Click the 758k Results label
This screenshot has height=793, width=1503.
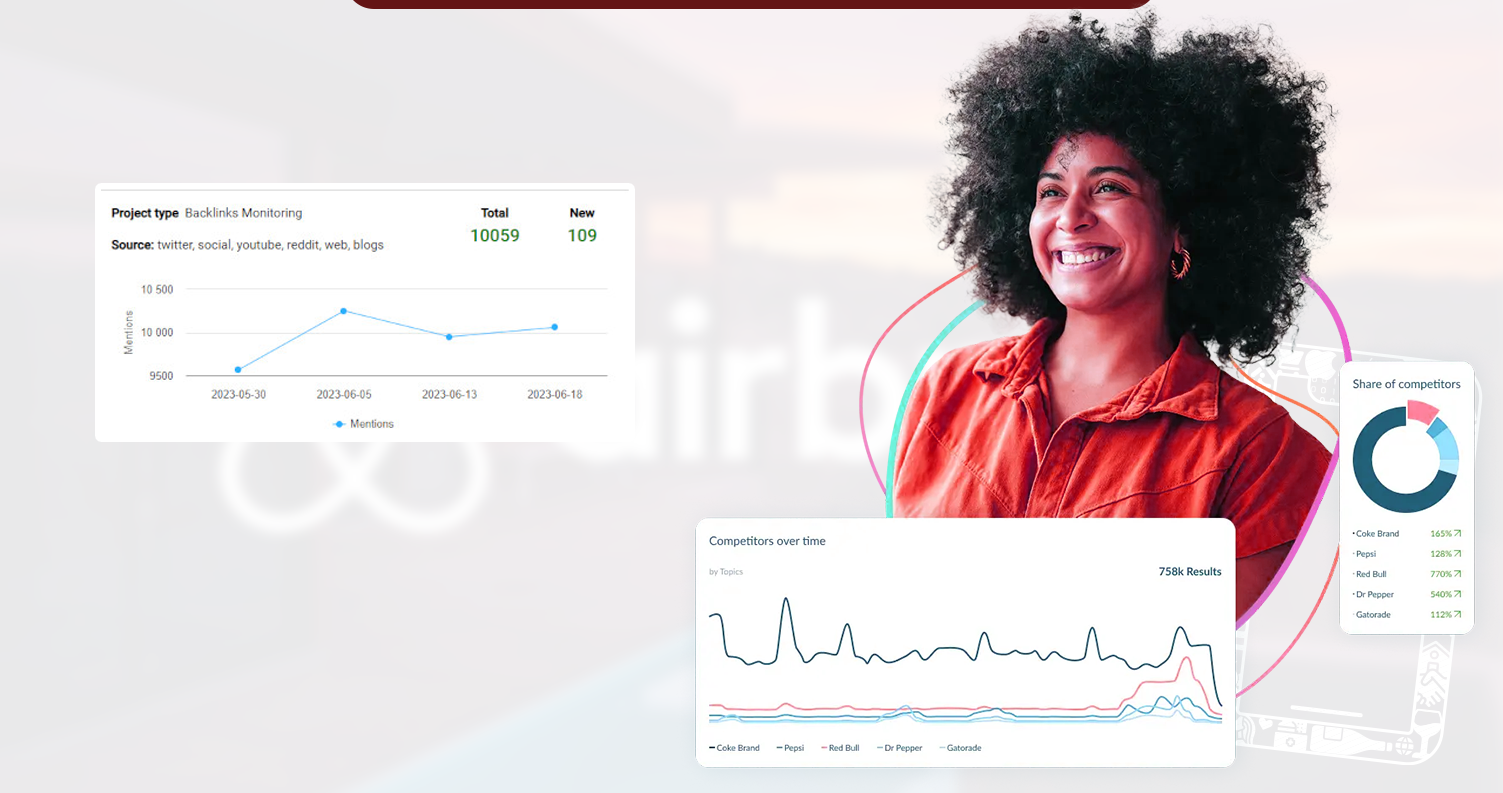point(1189,572)
